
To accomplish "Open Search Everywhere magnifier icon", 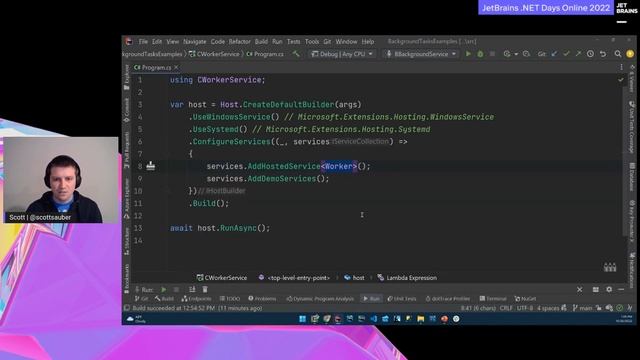I will click(x=618, y=54).
